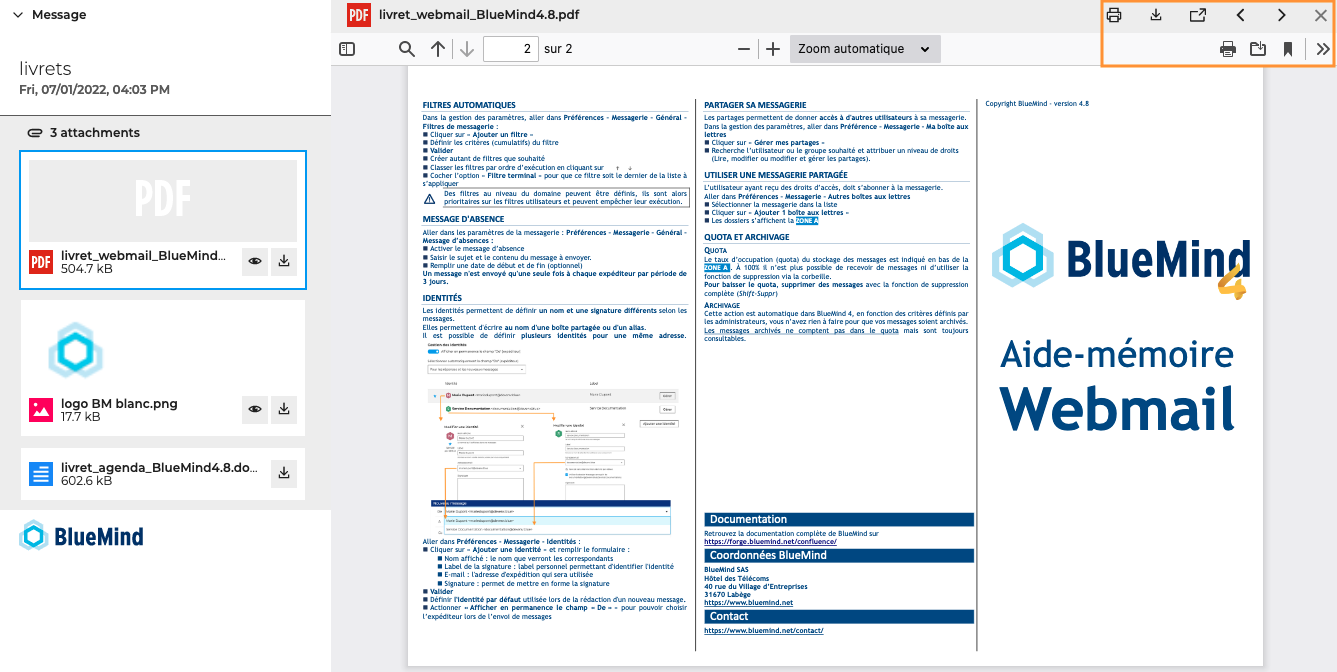Print the file using top header printer icon

click(x=1114, y=15)
